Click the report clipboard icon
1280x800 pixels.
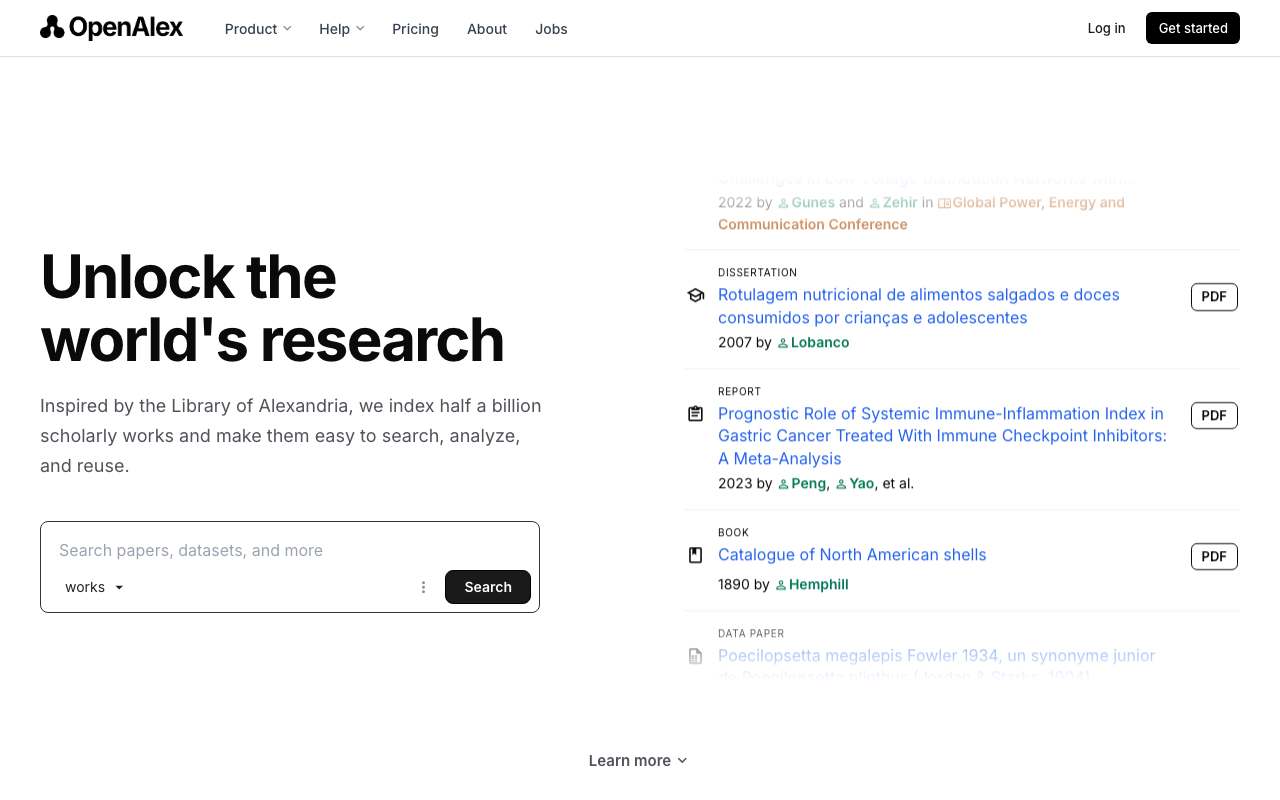(x=696, y=414)
